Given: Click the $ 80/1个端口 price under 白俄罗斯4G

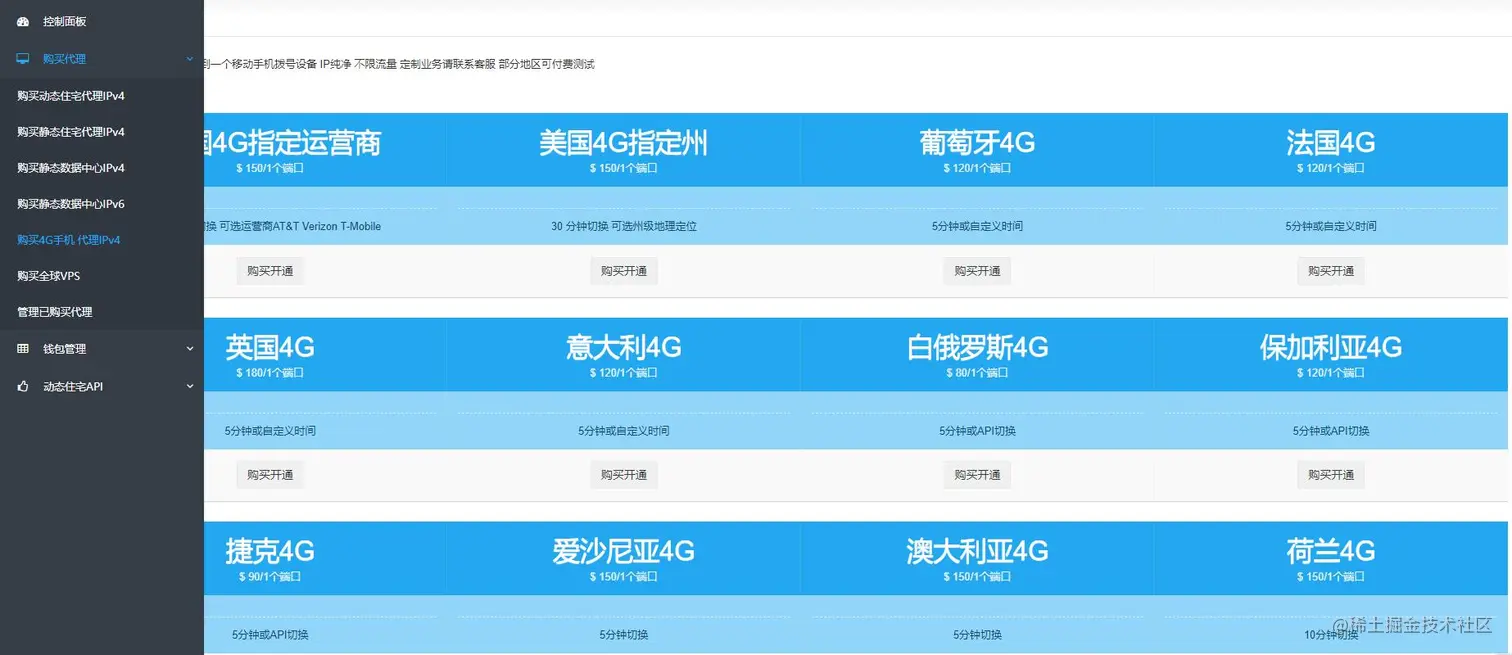Looking at the screenshot, I should click(x=977, y=373).
